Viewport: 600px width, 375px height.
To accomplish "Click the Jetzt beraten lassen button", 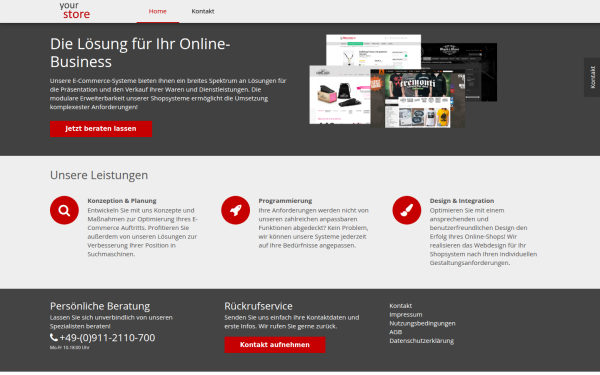I will [x=101, y=129].
